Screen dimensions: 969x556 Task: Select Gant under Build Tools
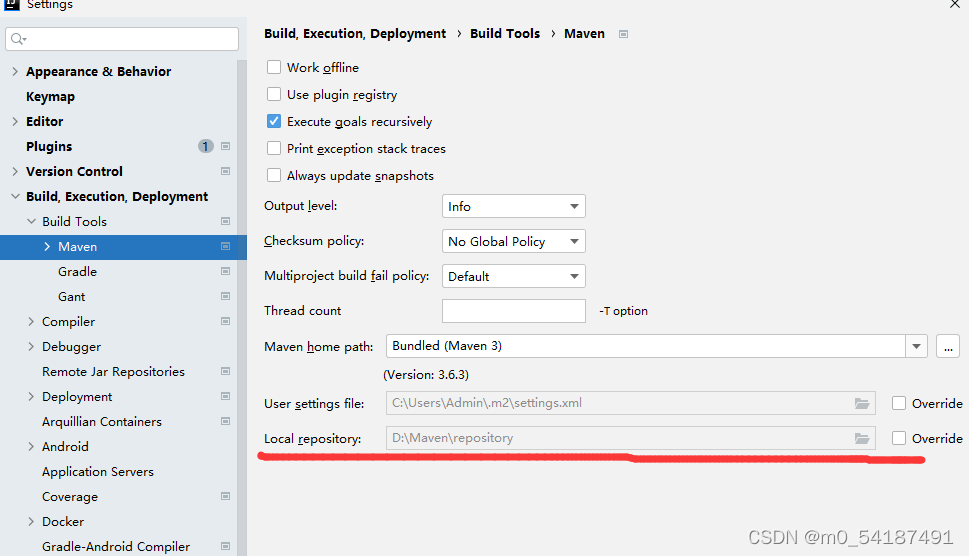(x=72, y=297)
